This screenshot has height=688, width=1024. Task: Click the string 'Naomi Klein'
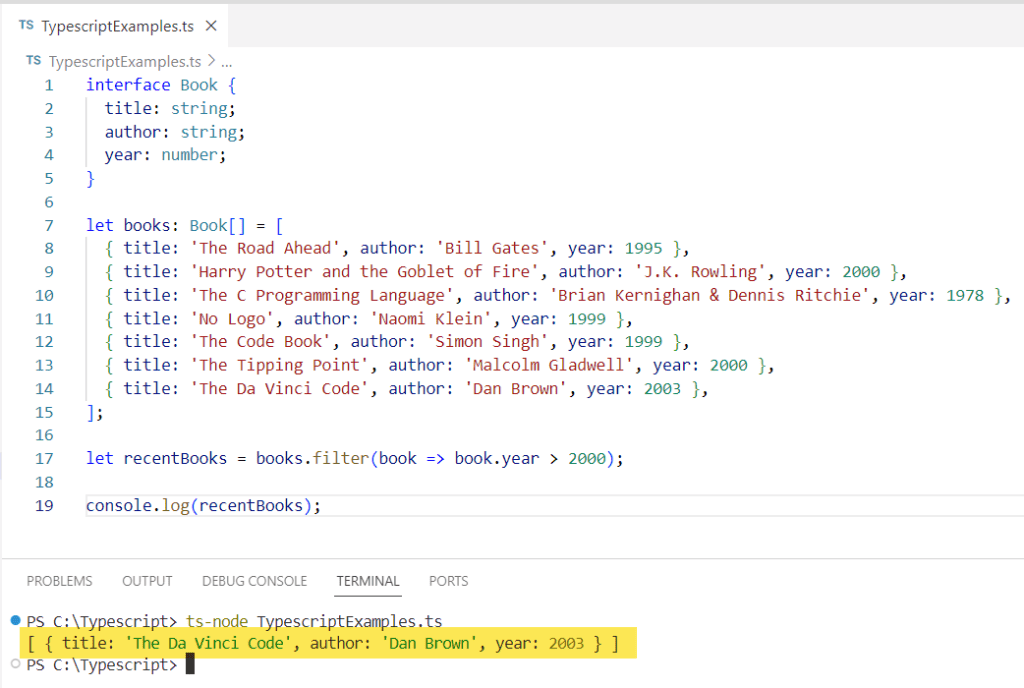pos(430,319)
